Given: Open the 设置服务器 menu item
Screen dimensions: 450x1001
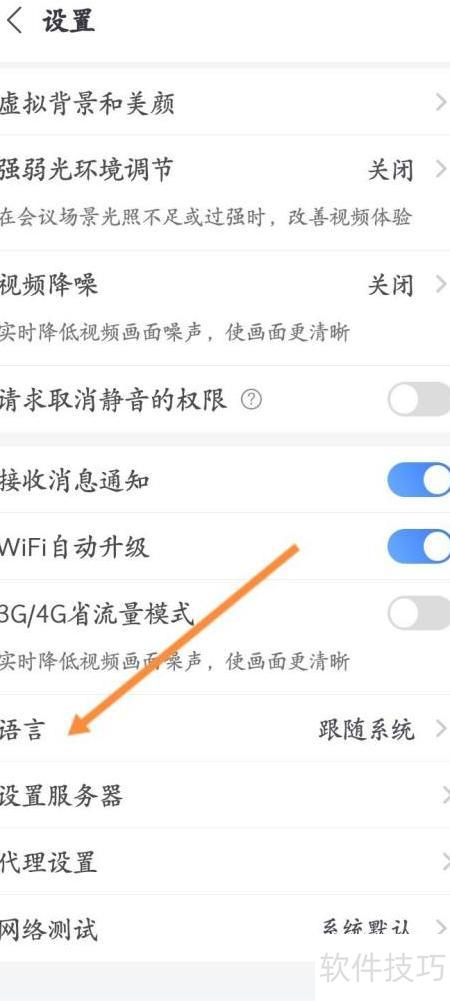Looking at the screenshot, I should point(225,795).
